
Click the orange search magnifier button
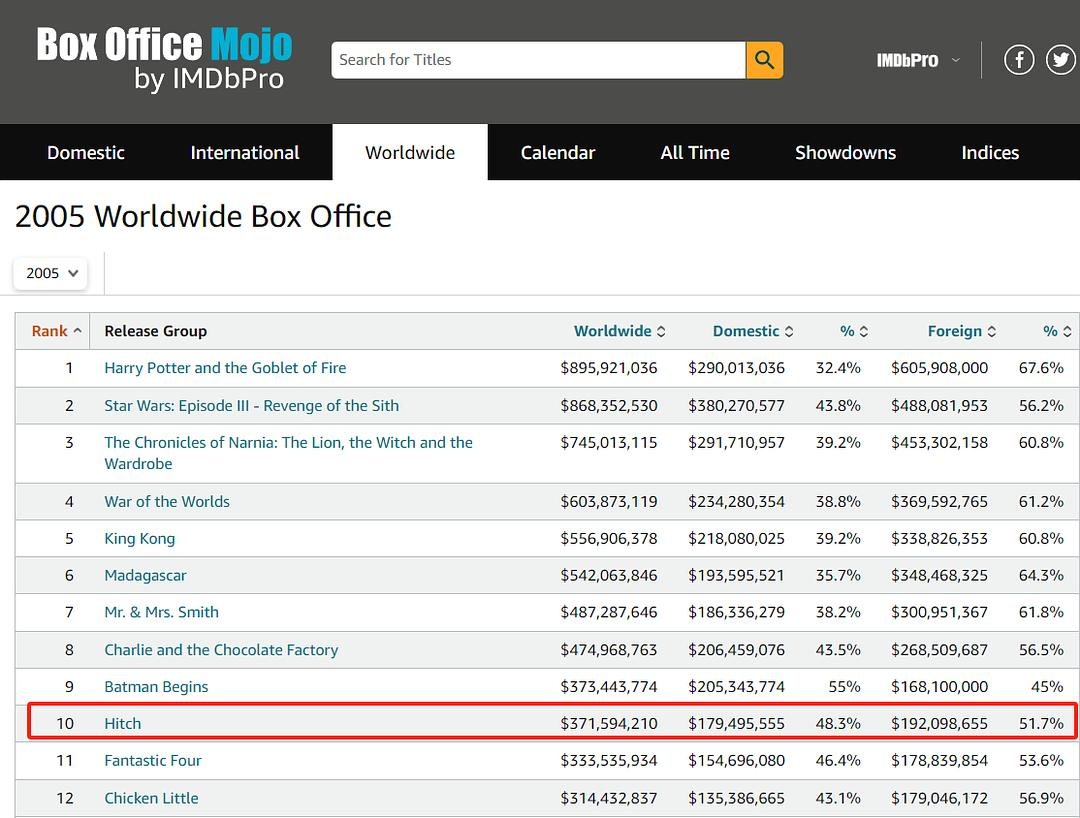point(764,60)
